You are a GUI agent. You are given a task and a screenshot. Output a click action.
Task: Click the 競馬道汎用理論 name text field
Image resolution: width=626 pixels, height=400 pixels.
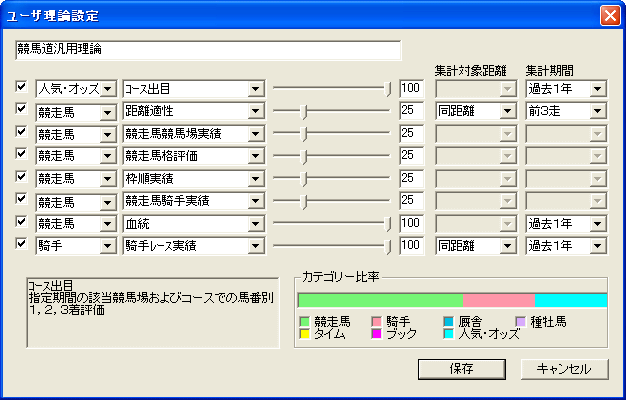(208, 50)
